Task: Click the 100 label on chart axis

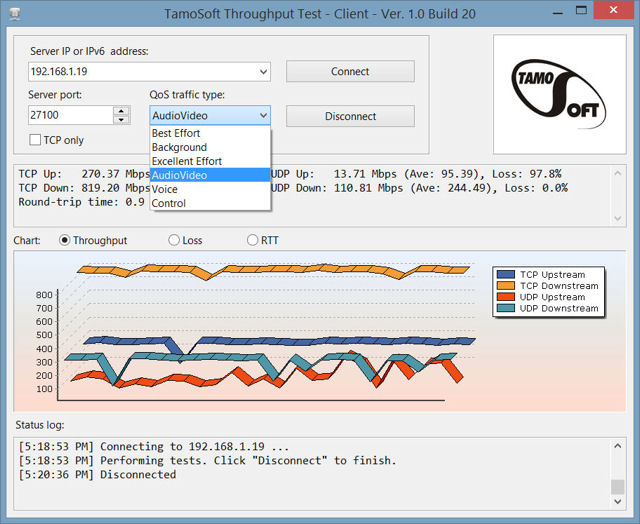Action: coord(44,389)
